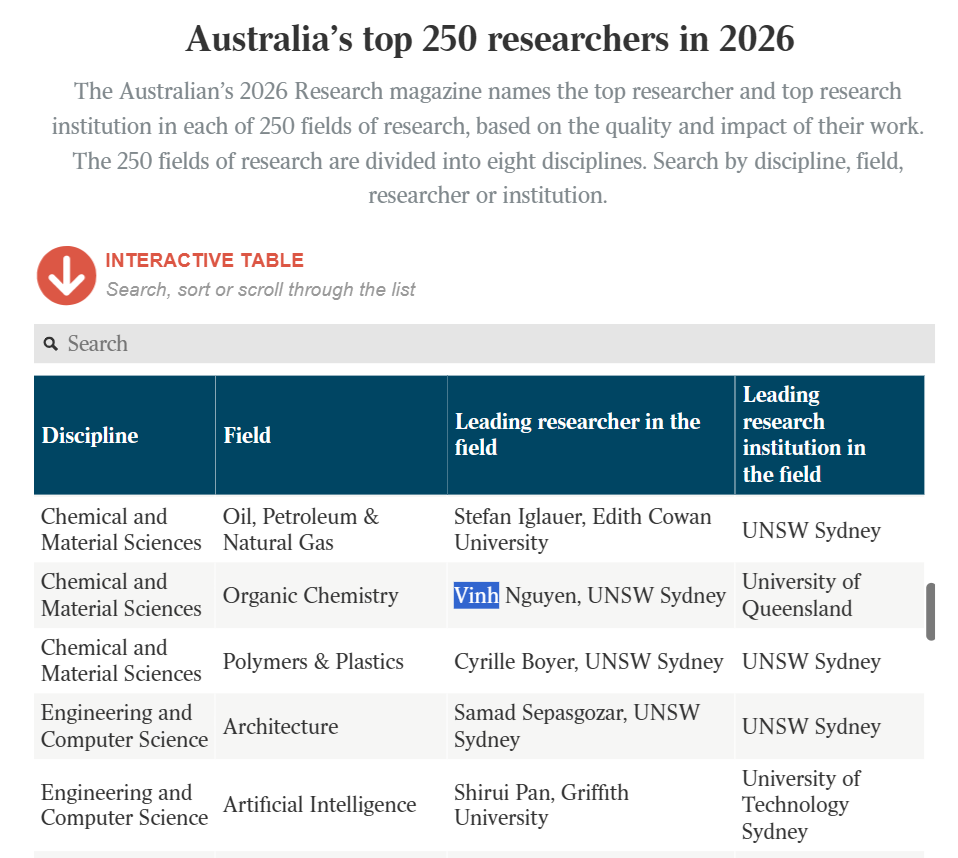958x858 pixels.
Task: Click the Organic Chemistry field cell
Action: tap(310, 596)
